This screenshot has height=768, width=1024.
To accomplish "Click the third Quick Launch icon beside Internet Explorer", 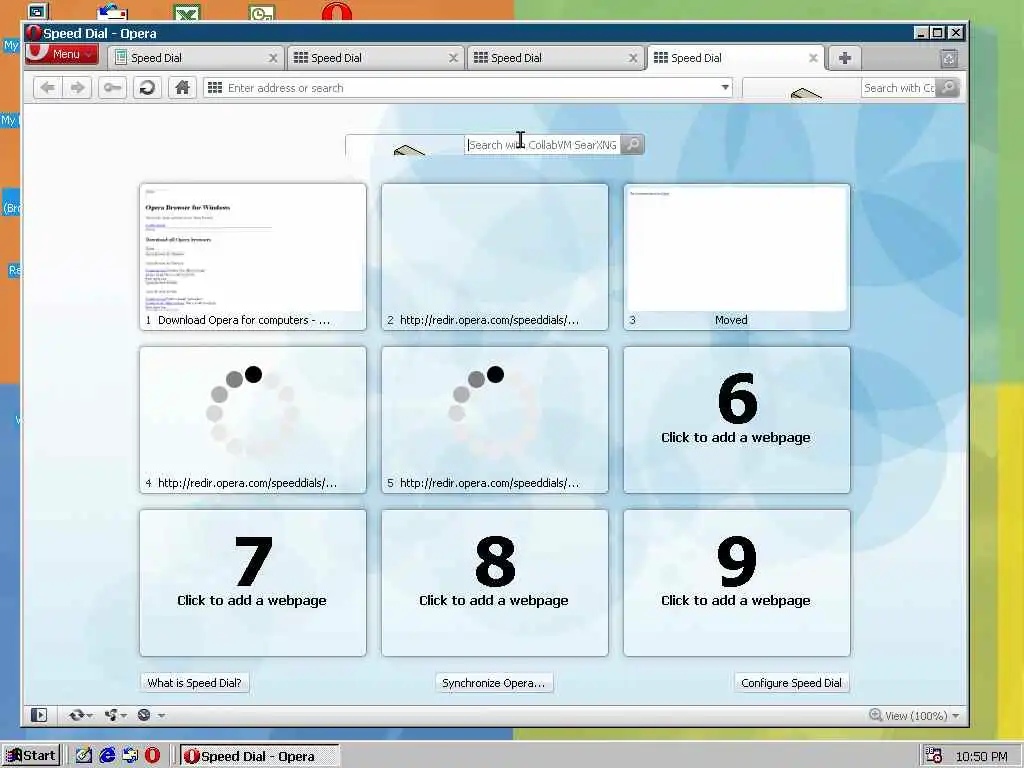I will point(130,756).
